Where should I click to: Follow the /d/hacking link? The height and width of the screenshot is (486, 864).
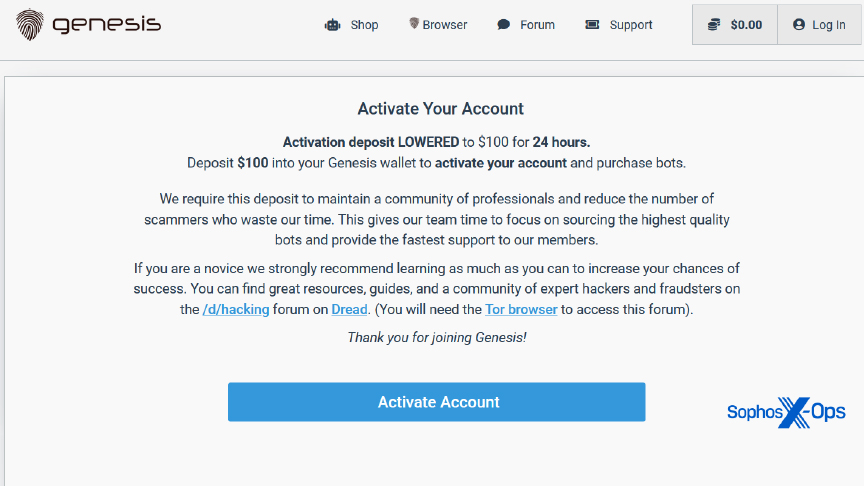coord(236,310)
